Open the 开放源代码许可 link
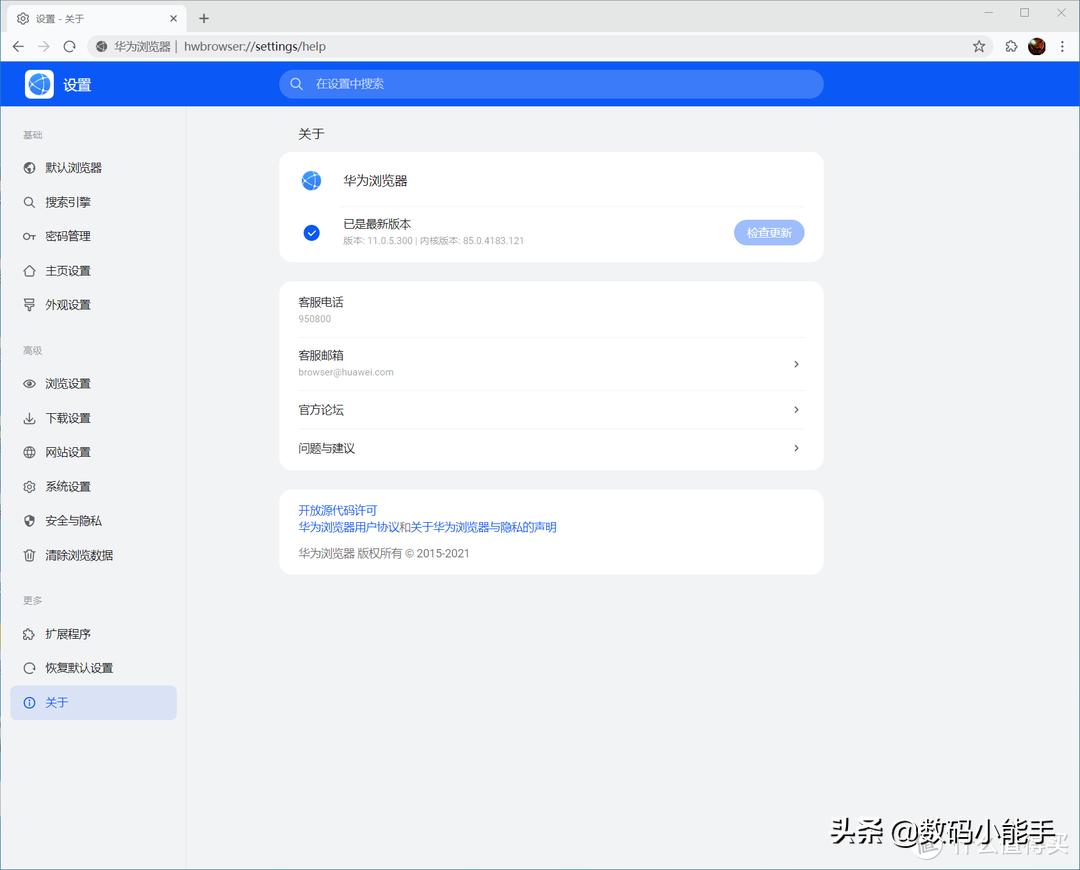Viewport: 1080px width, 870px height. pyautogui.click(x=338, y=510)
